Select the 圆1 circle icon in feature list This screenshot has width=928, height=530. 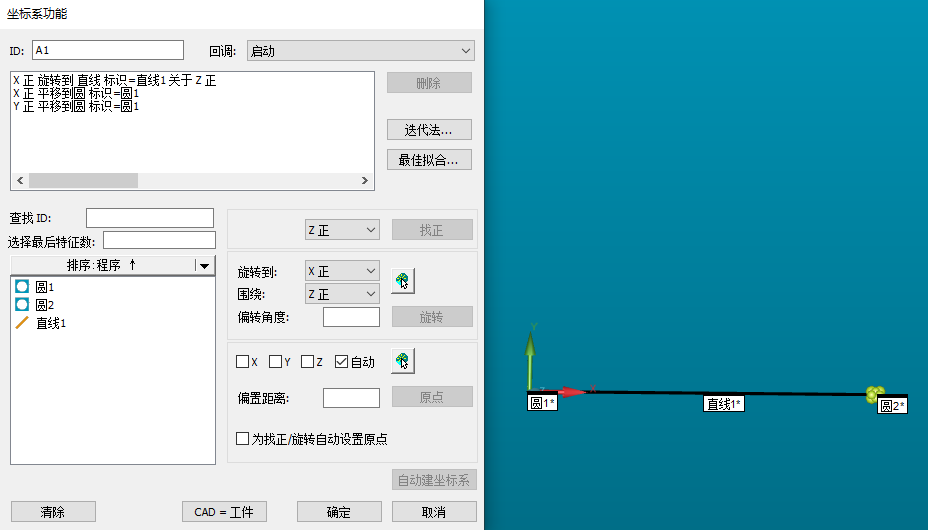[x=22, y=287]
